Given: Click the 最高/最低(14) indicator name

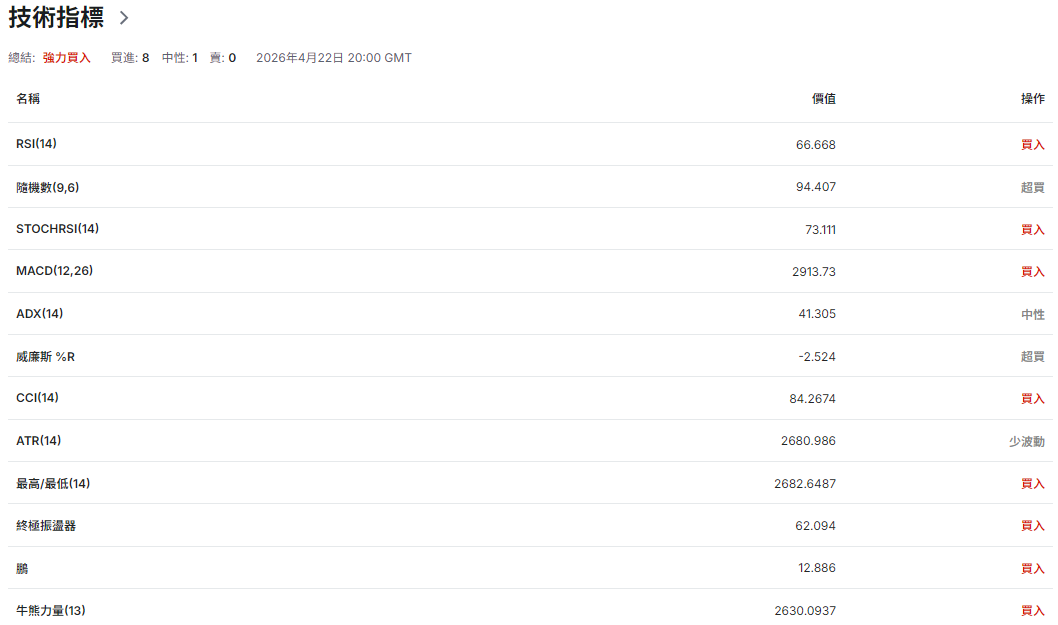Looking at the screenshot, I should [53, 484].
